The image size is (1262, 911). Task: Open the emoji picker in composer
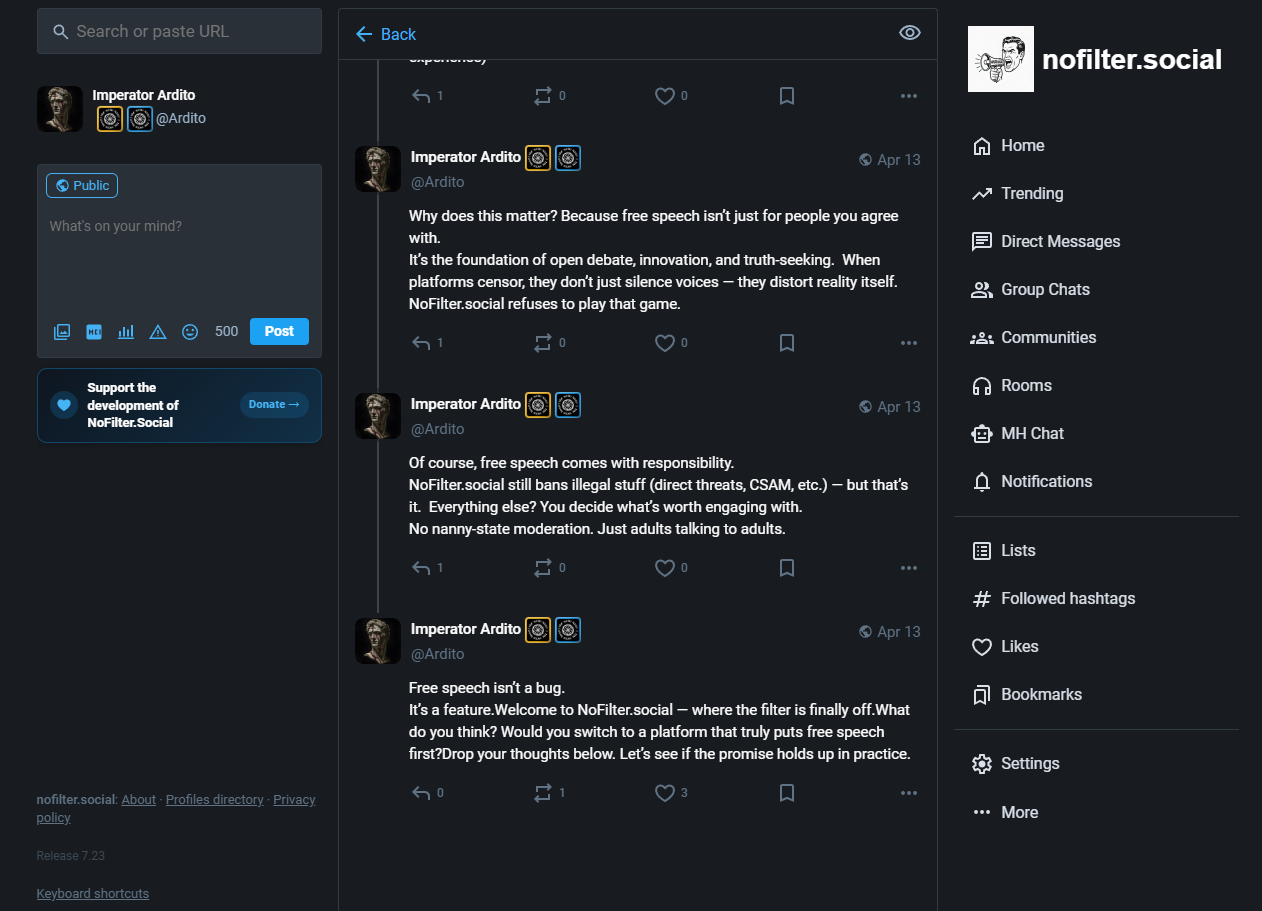190,331
